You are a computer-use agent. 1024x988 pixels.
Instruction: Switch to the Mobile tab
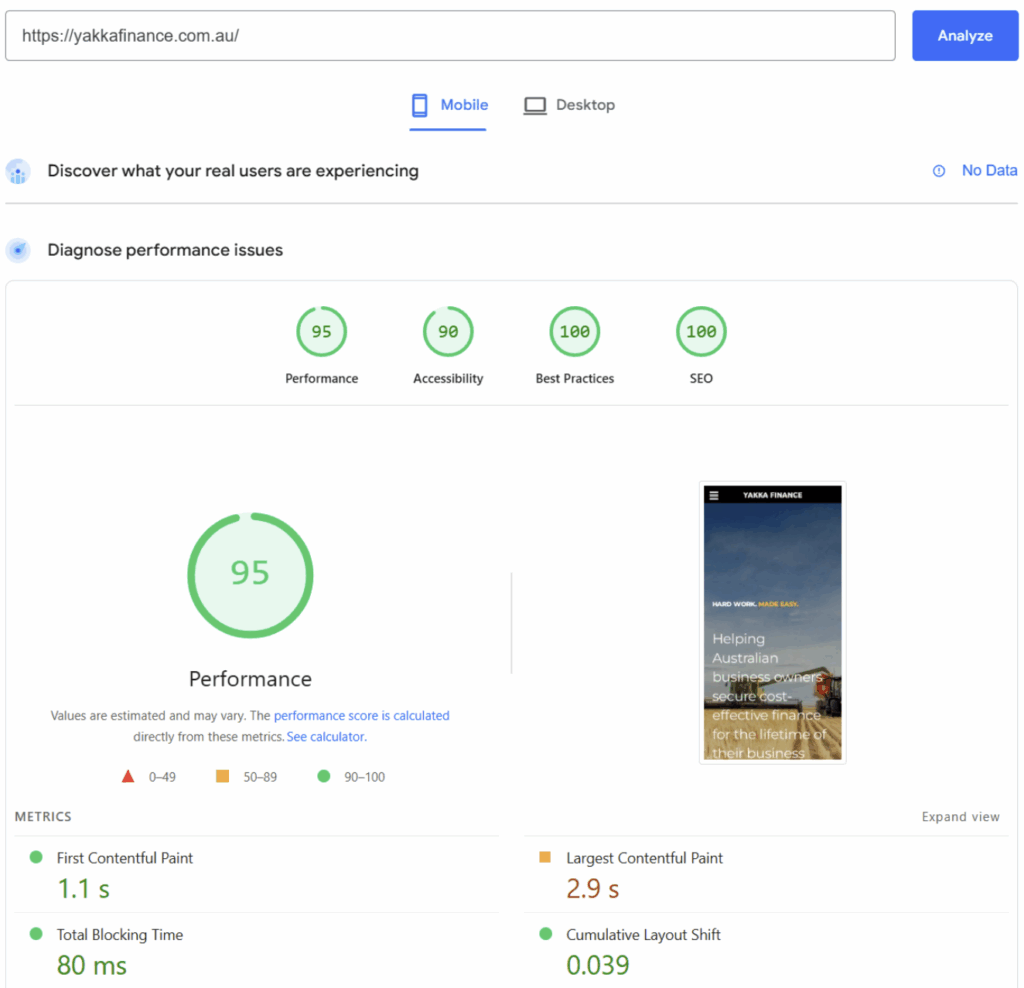[449, 105]
